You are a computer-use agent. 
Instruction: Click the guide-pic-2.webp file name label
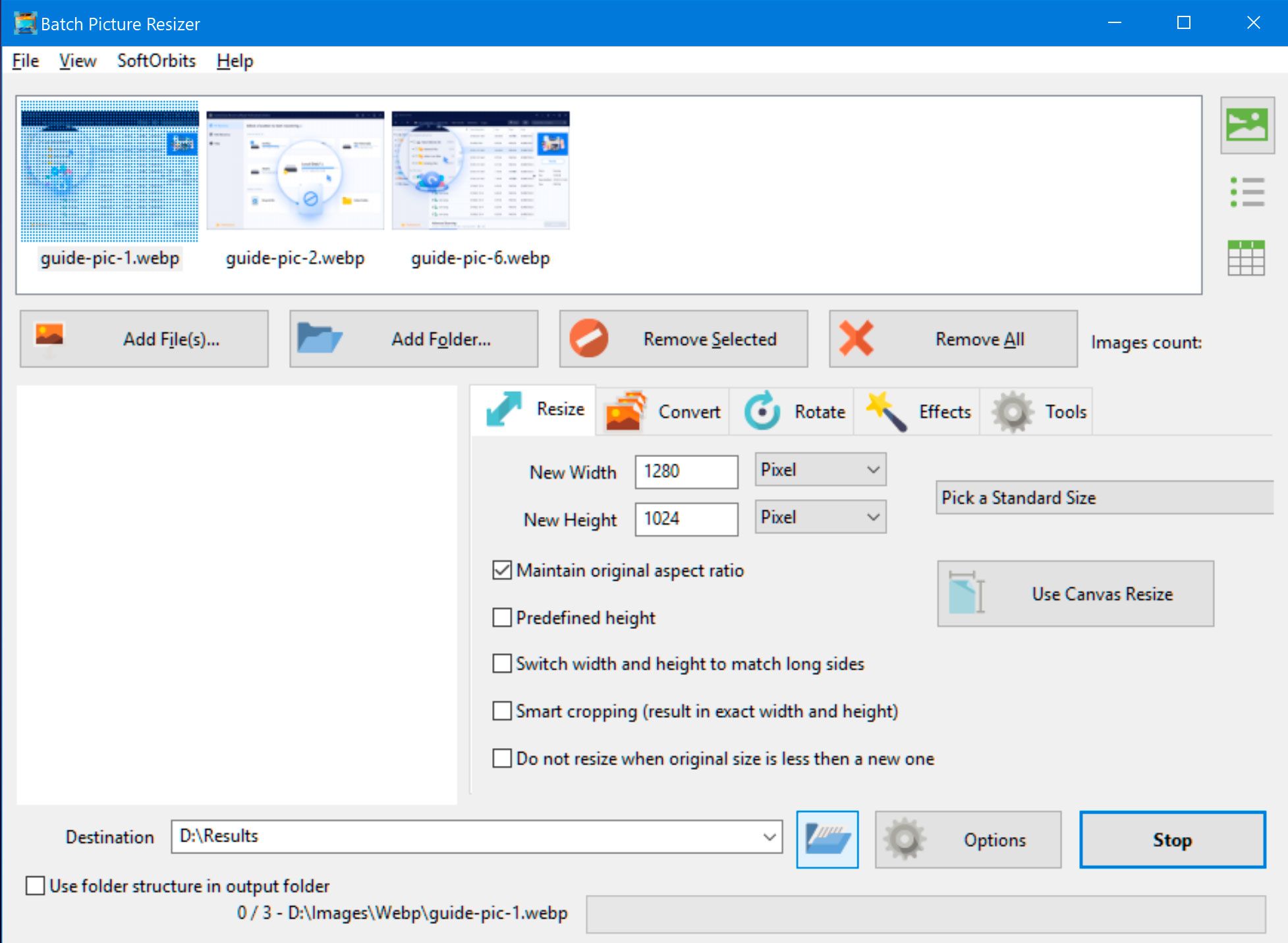click(295, 257)
